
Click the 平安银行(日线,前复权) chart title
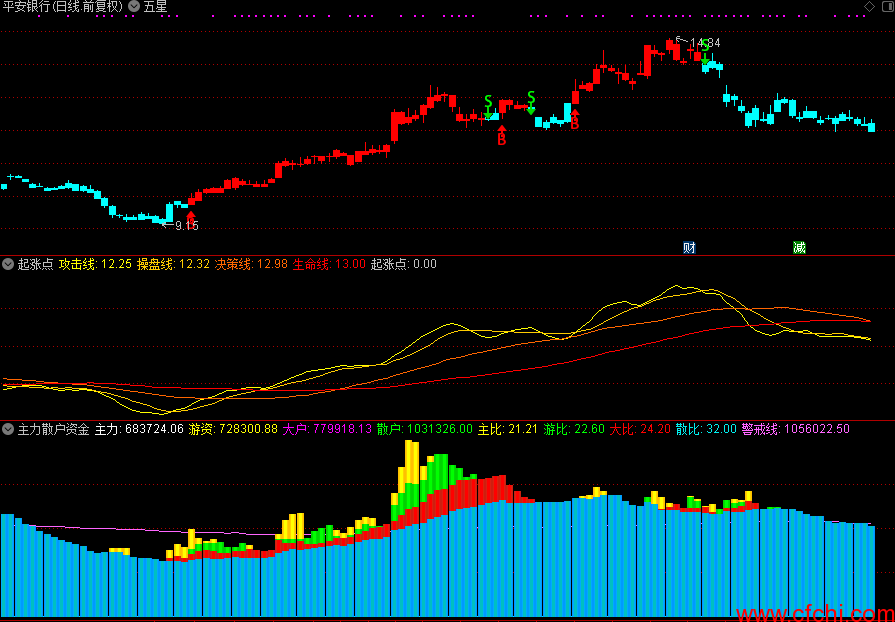point(63,7)
